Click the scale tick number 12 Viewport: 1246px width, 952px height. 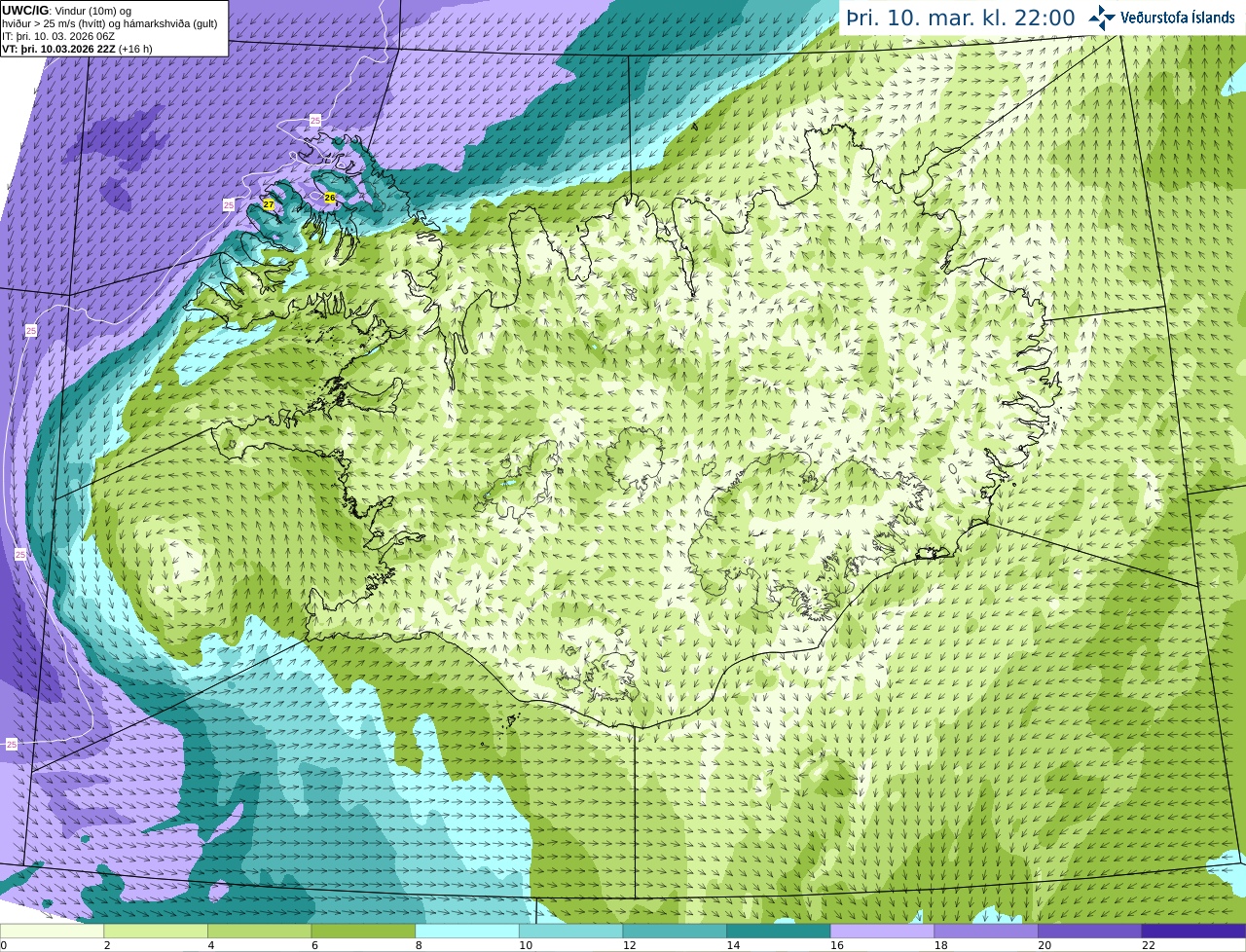point(630,945)
